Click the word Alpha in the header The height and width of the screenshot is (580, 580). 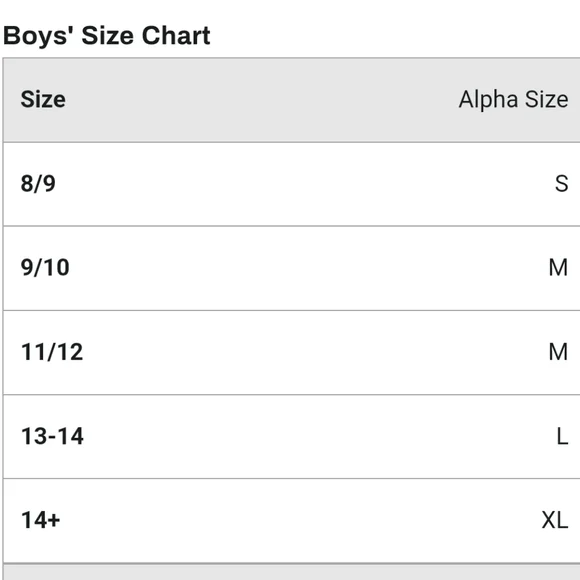click(488, 100)
